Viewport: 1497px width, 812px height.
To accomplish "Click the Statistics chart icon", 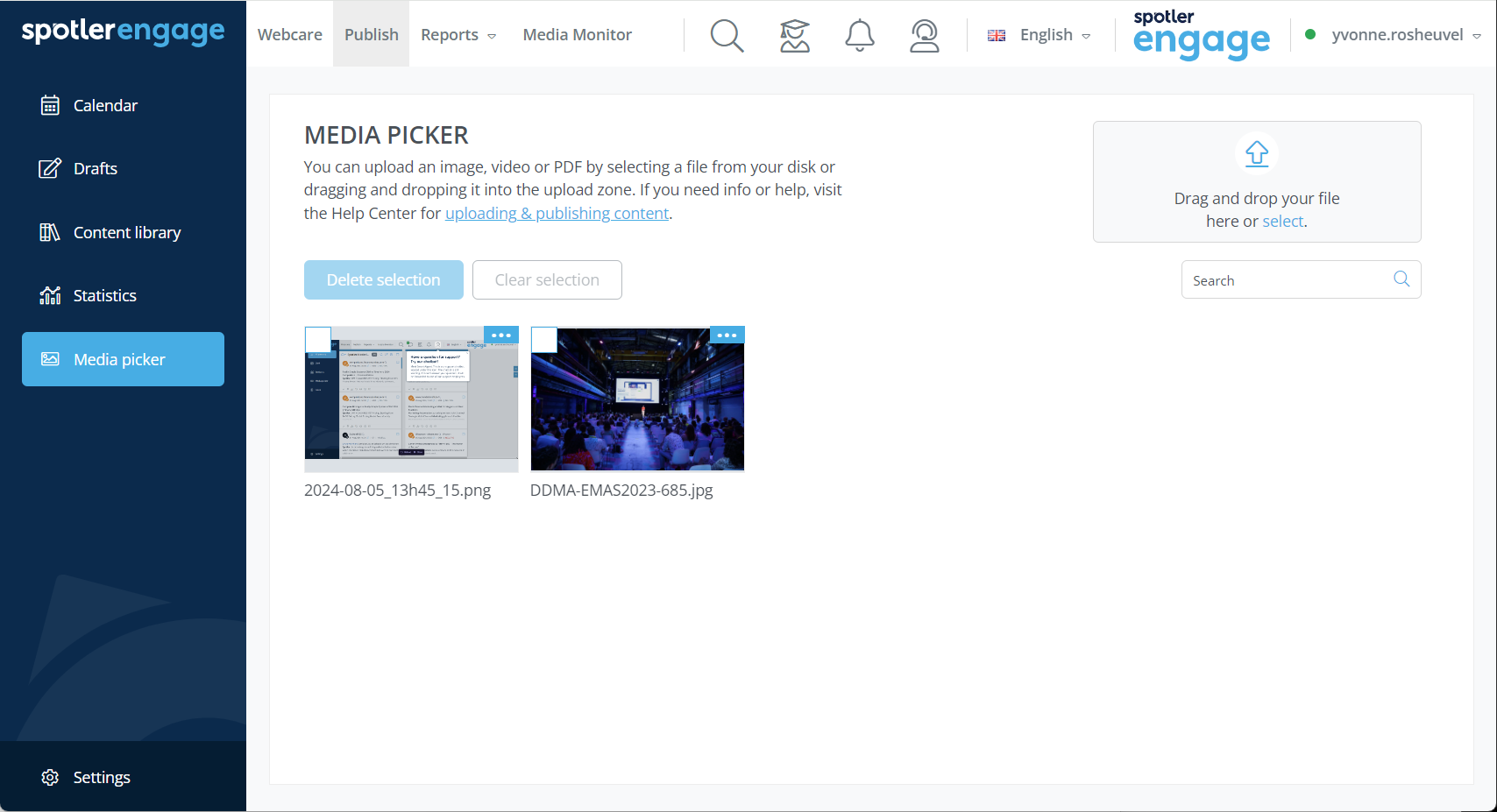I will [x=50, y=295].
